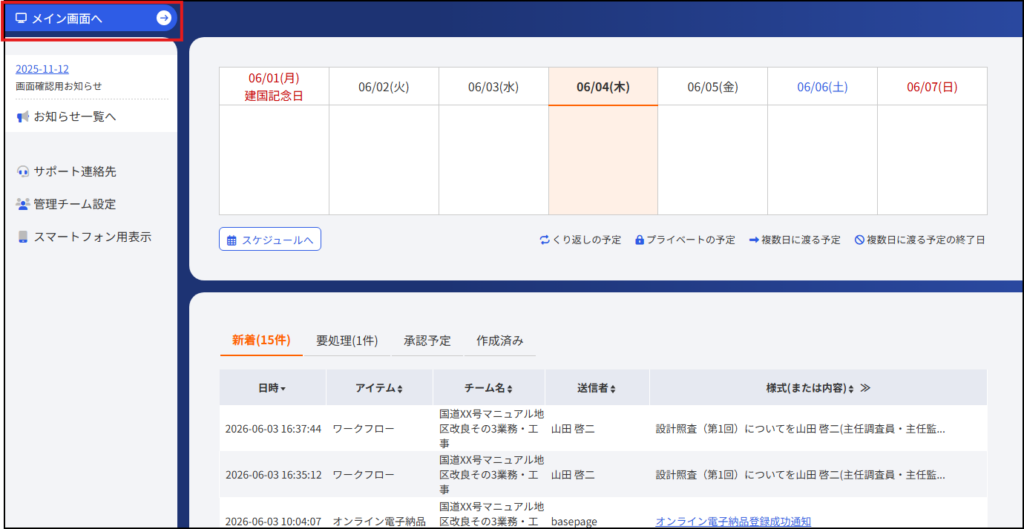Click the arrow icon beside メイン画面へ
Image resolution: width=1024 pixels, height=529 pixels.
point(163,18)
